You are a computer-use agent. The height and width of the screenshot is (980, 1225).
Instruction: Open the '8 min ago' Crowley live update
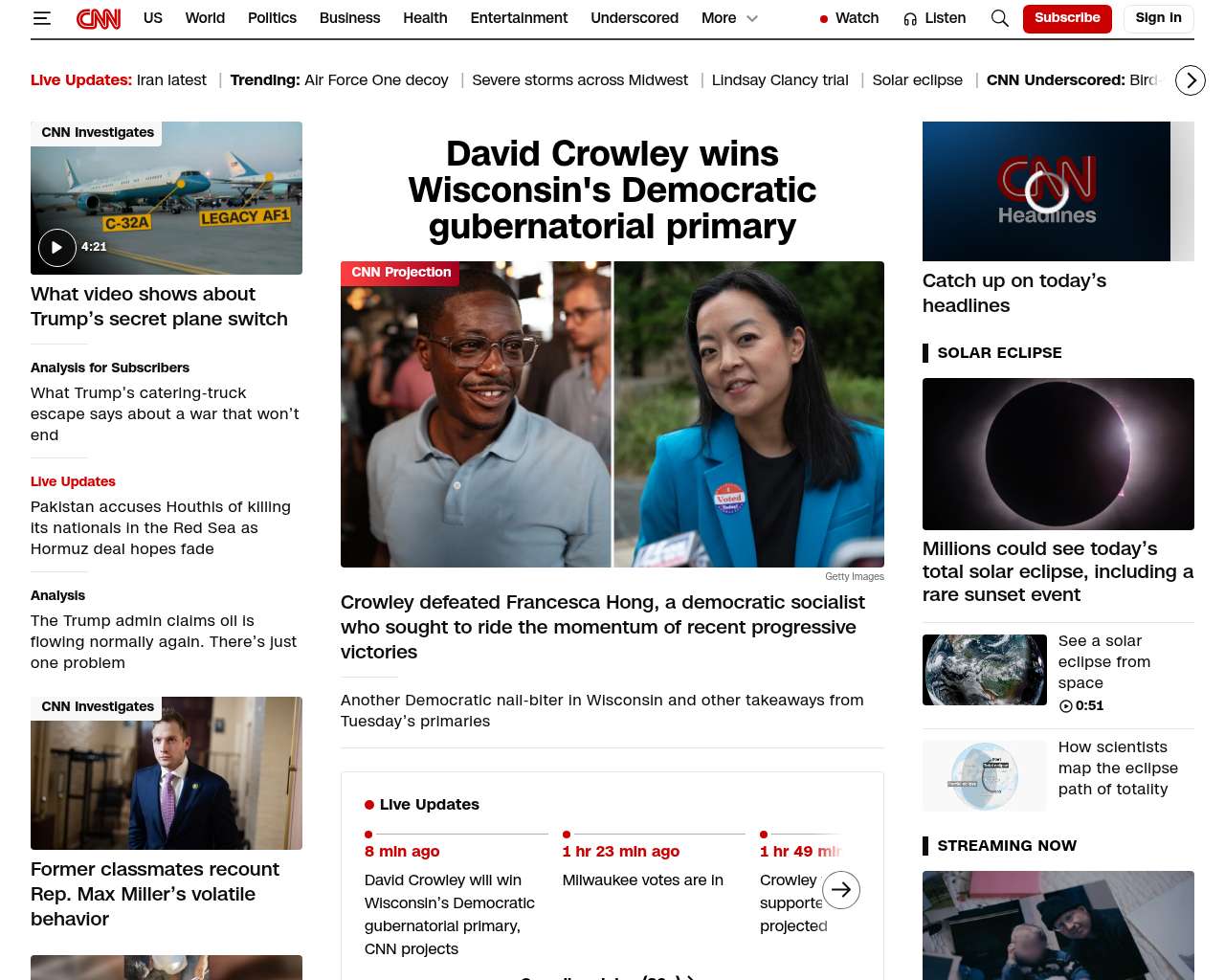point(450,914)
